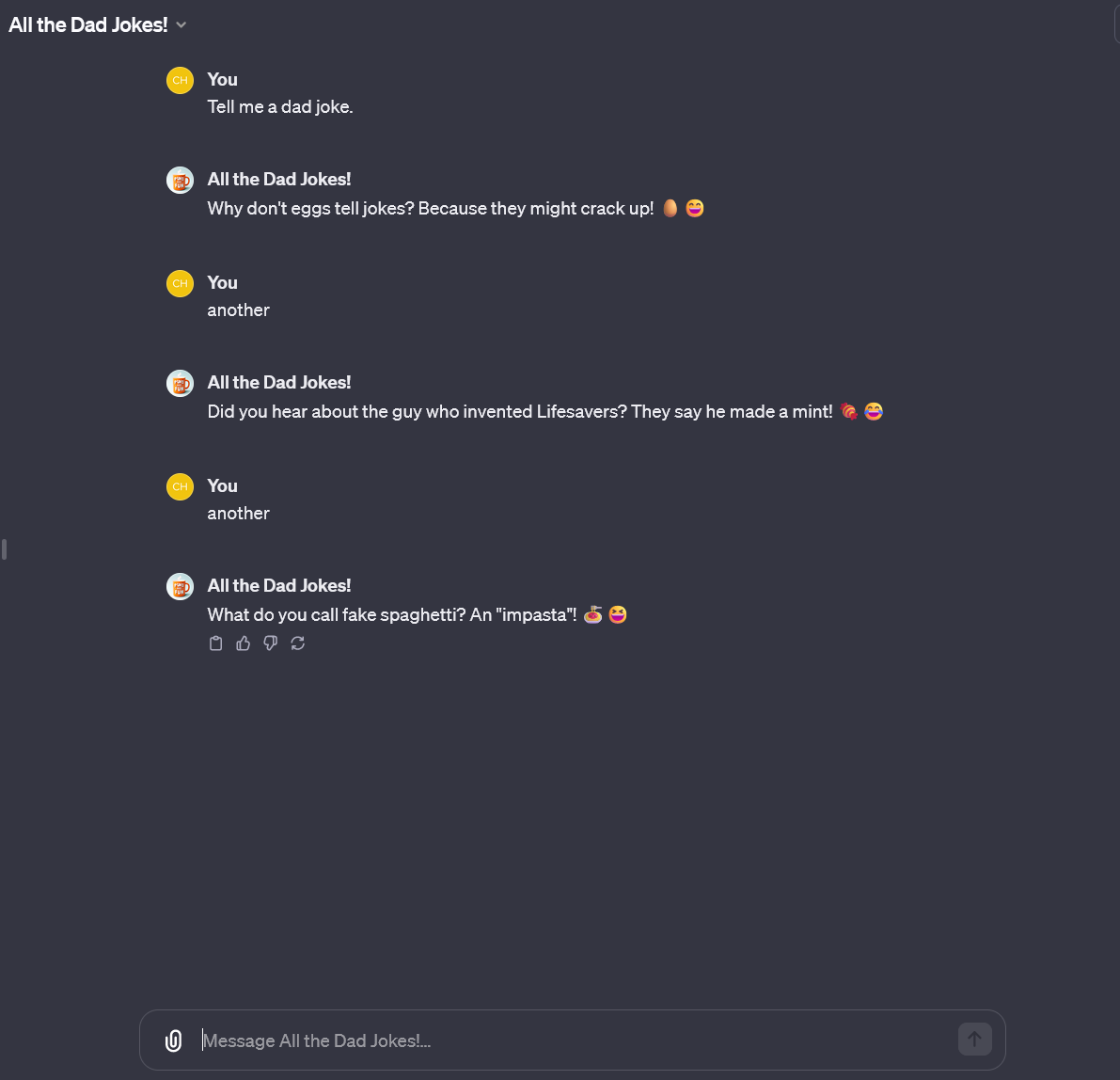1120x1080 pixels.
Task: Click the fake spaghetti impasta joke text
Action: (x=391, y=615)
